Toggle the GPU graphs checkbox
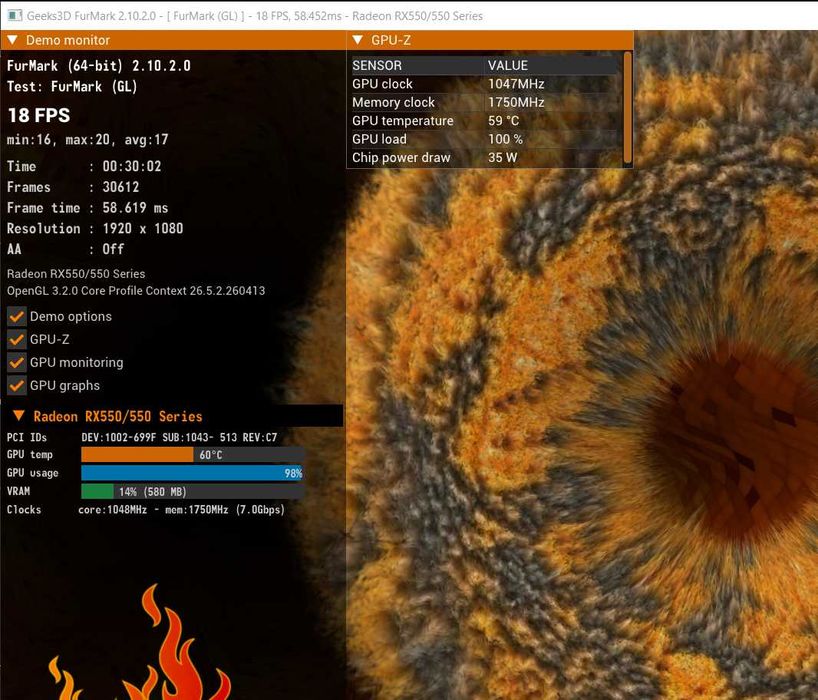The width and height of the screenshot is (818, 700). (x=17, y=385)
